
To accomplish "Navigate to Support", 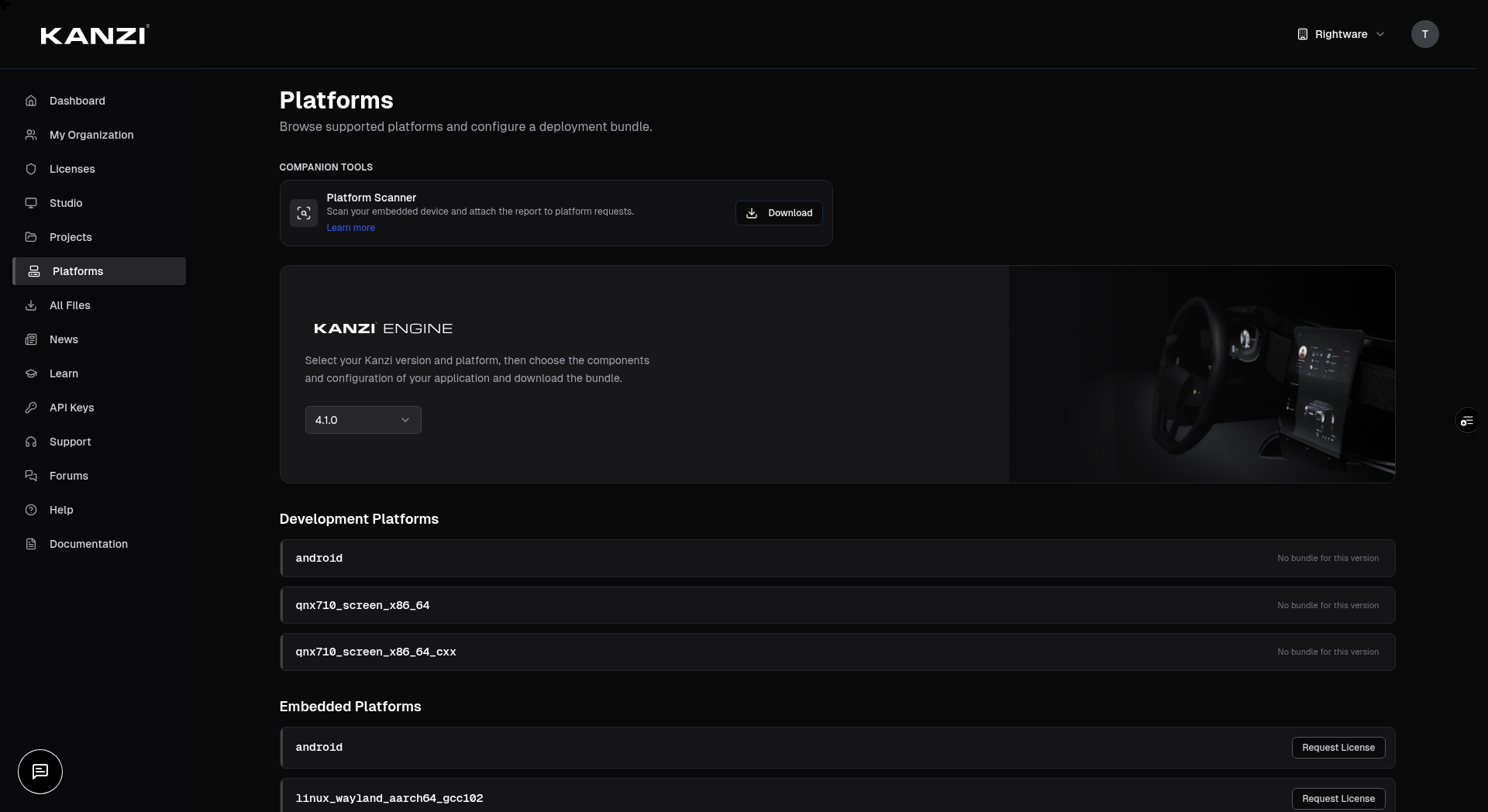I will 99,442.
